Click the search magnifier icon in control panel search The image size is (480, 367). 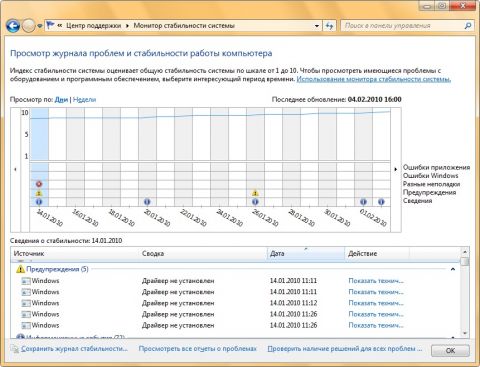(x=468, y=26)
